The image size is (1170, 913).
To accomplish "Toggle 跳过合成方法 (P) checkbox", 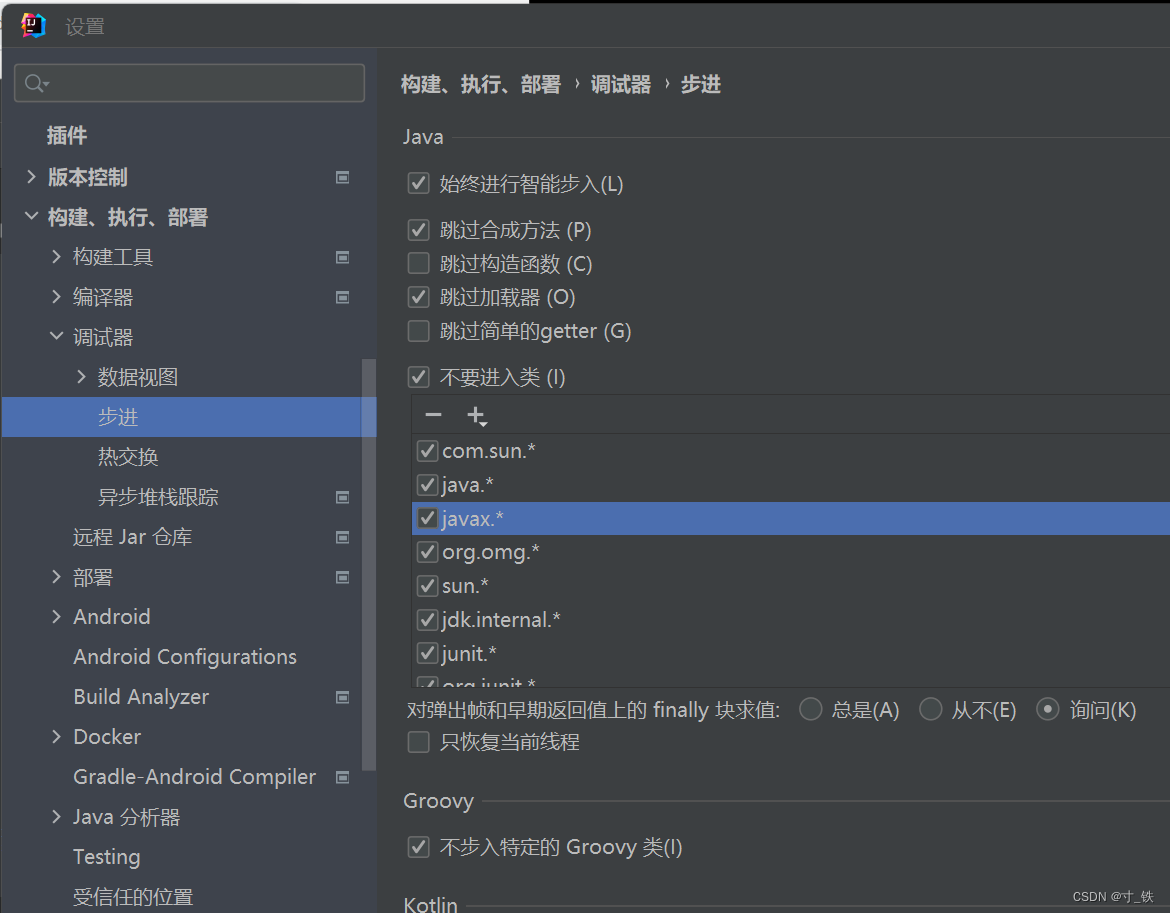I will (x=419, y=230).
